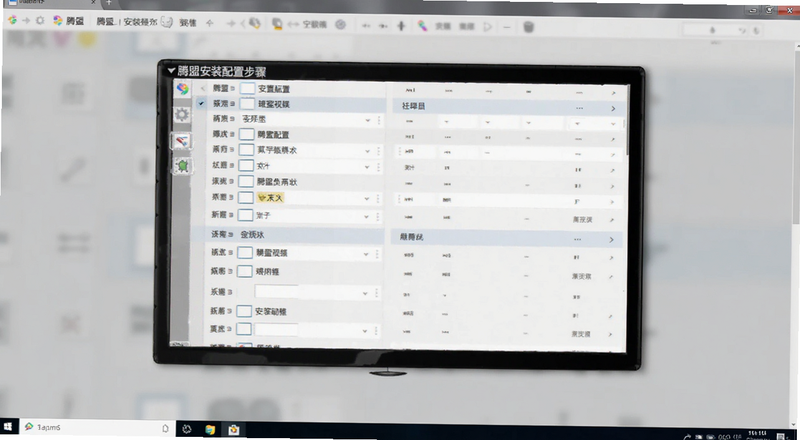Viewport: 800px width, 440px height.
Task: Click the colorful logo at the toolbar's far left
Action: [x=12, y=20]
